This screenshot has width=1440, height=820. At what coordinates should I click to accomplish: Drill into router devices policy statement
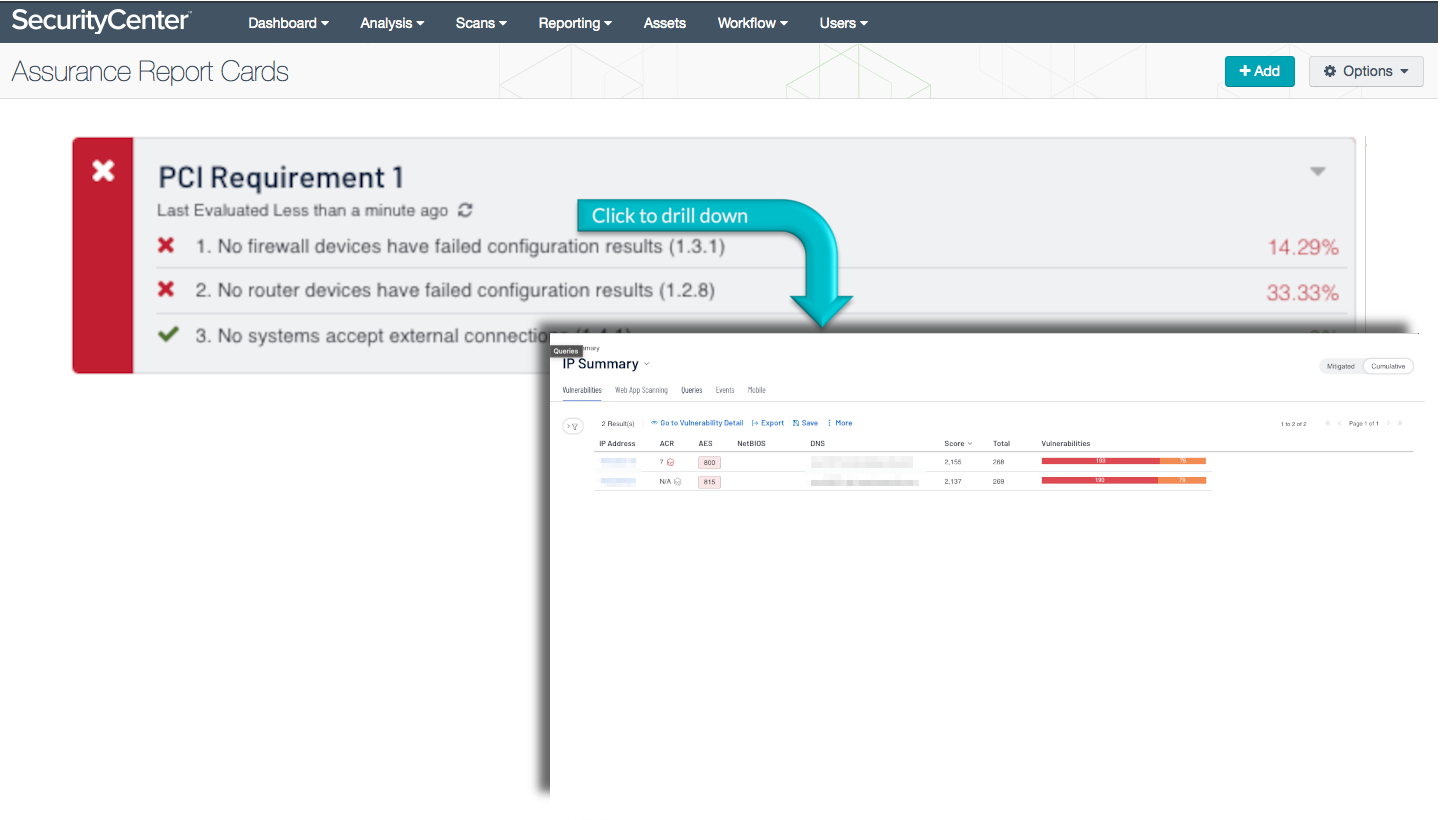click(x=455, y=290)
